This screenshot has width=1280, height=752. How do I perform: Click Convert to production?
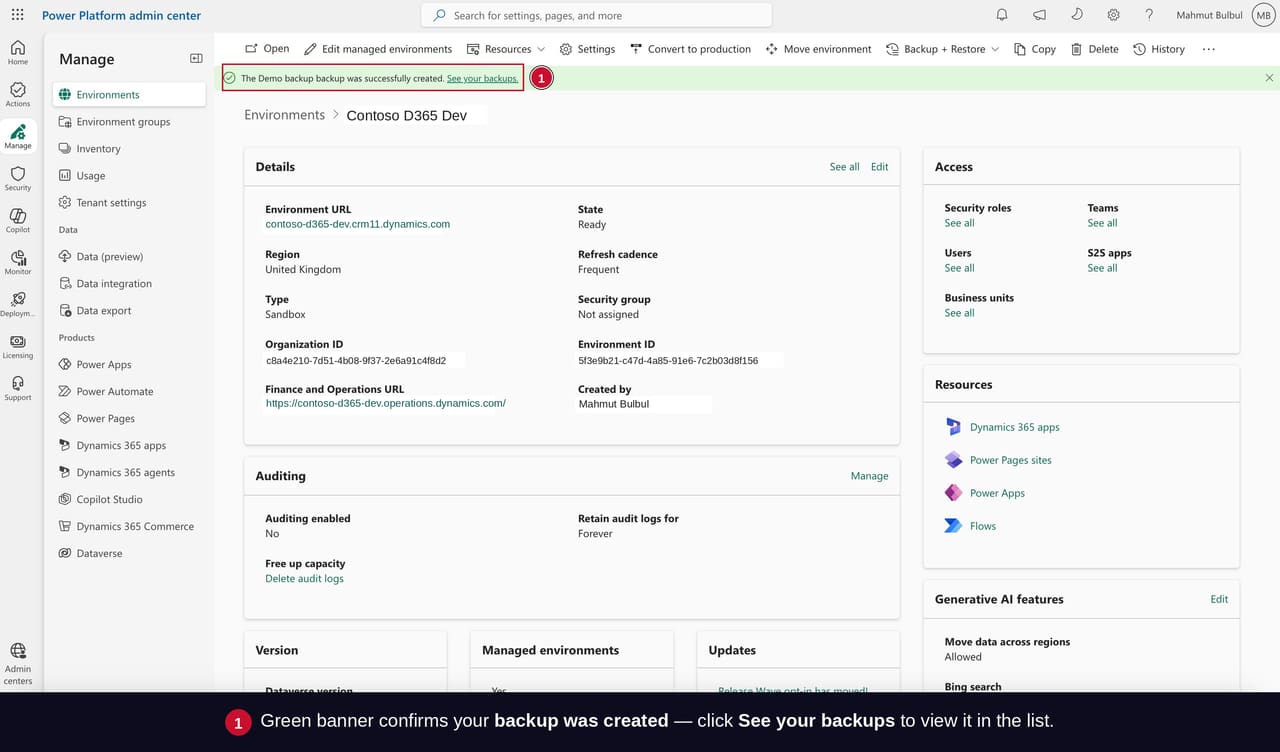point(690,49)
